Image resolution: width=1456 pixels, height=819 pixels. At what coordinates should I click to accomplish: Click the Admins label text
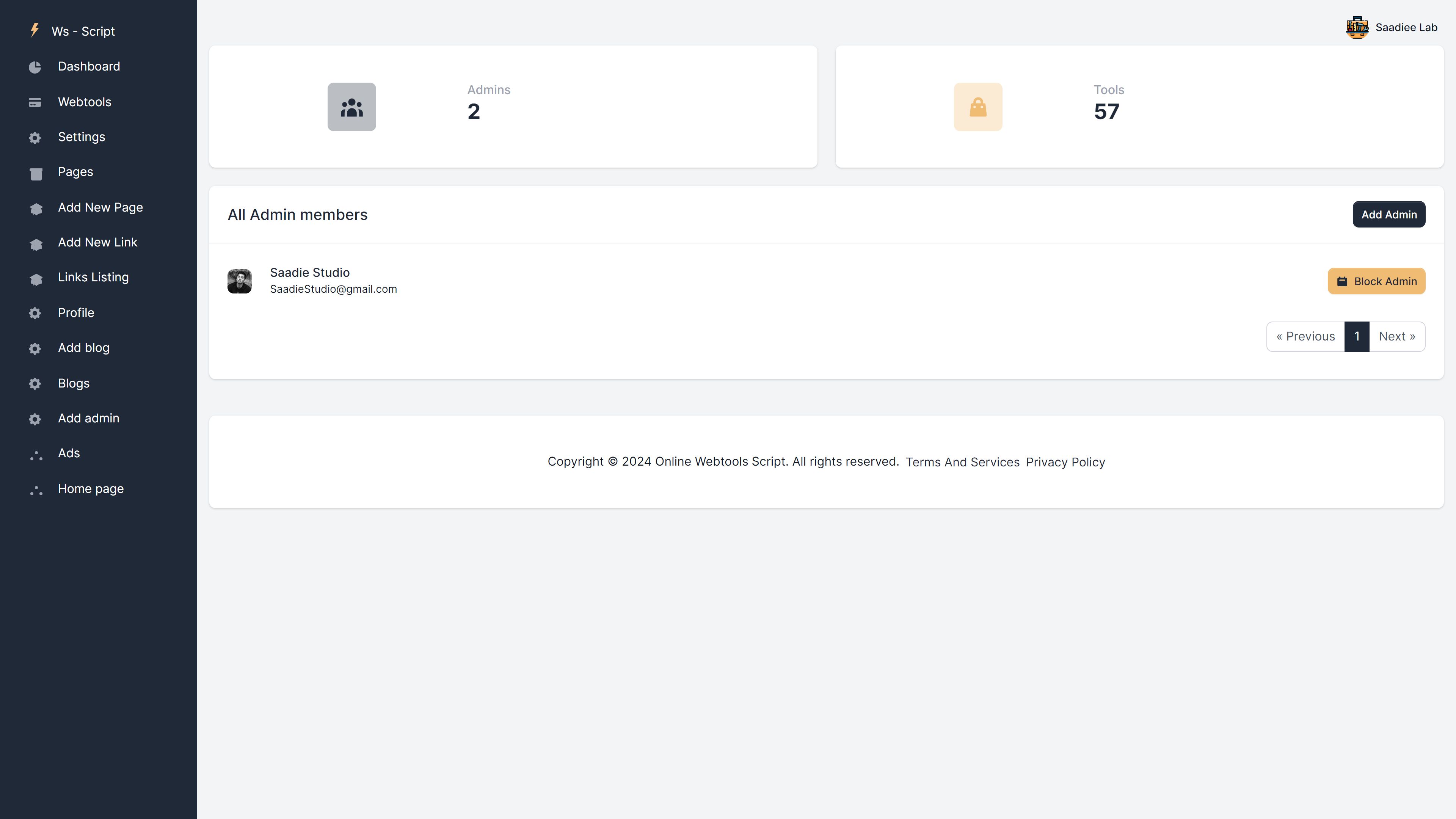pyautogui.click(x=489, y=90)
